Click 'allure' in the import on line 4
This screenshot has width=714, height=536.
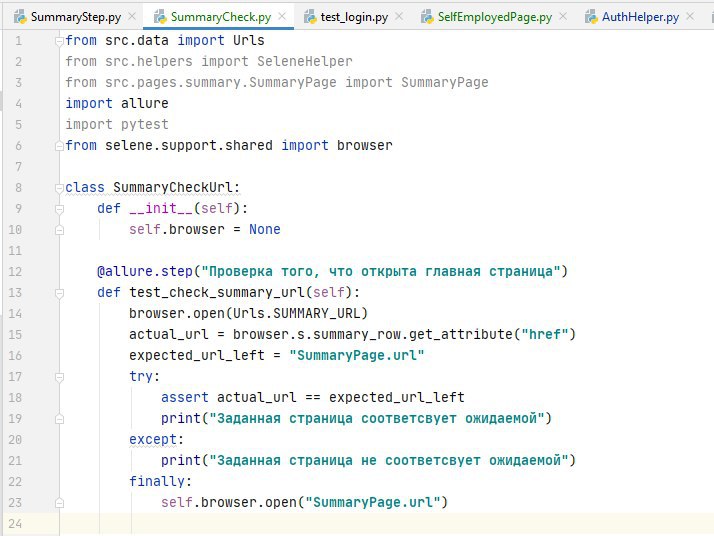pos(144,103)
